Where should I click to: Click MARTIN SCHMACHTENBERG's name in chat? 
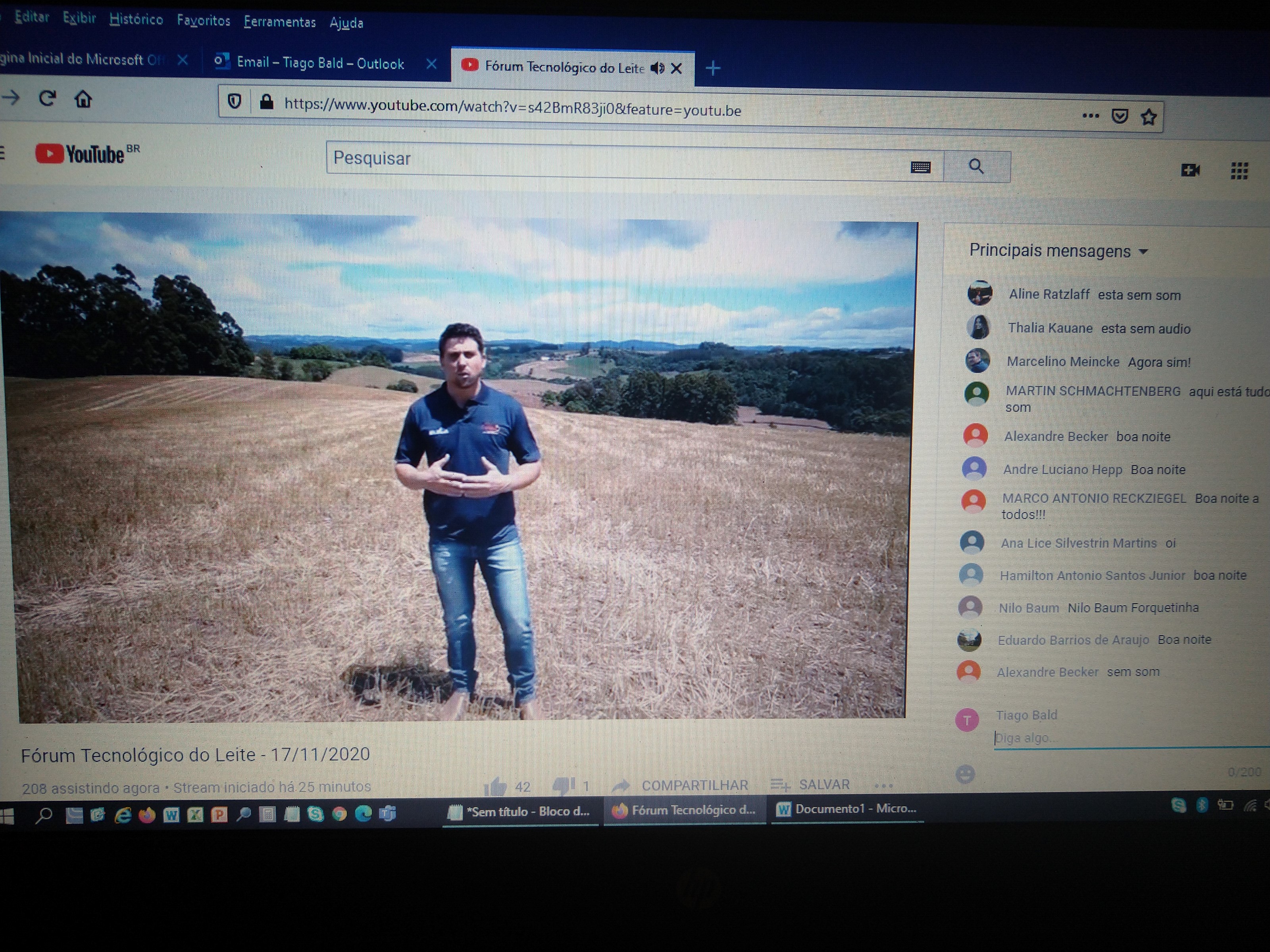pos(1093,391)
